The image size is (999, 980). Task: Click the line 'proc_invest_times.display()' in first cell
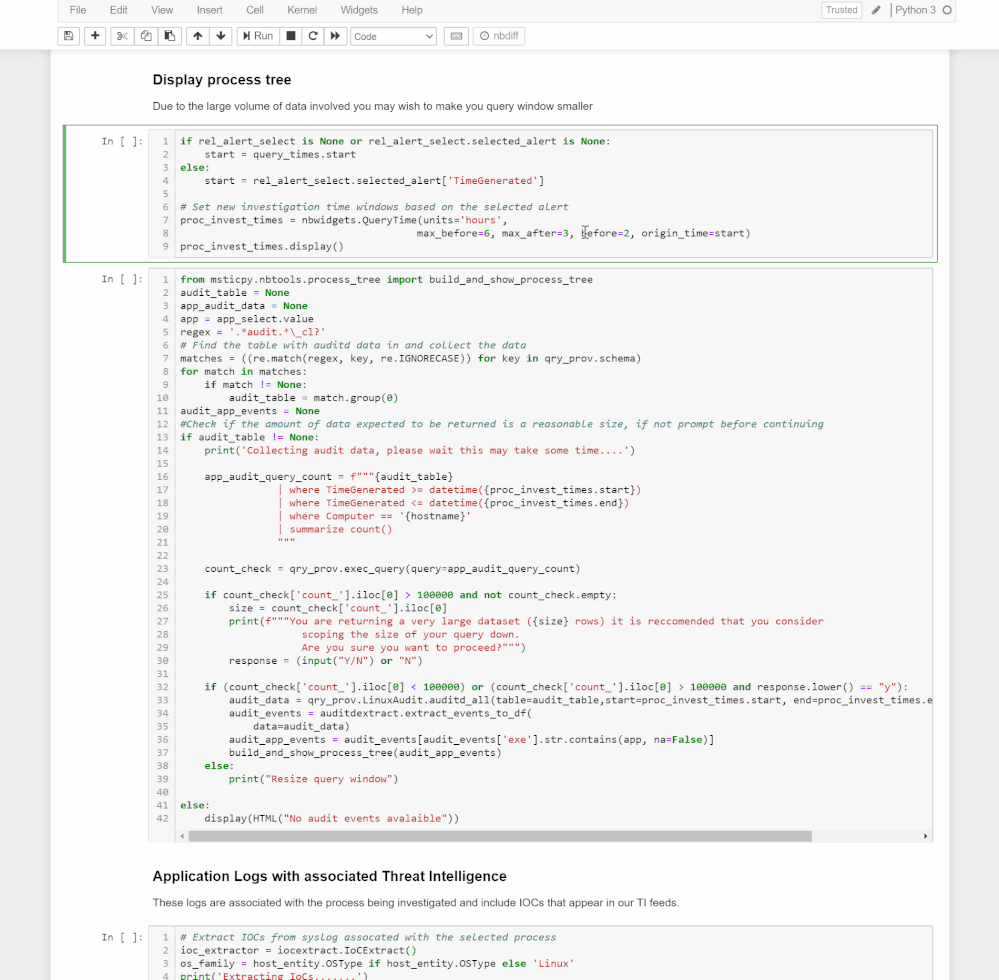pos(262,247)
